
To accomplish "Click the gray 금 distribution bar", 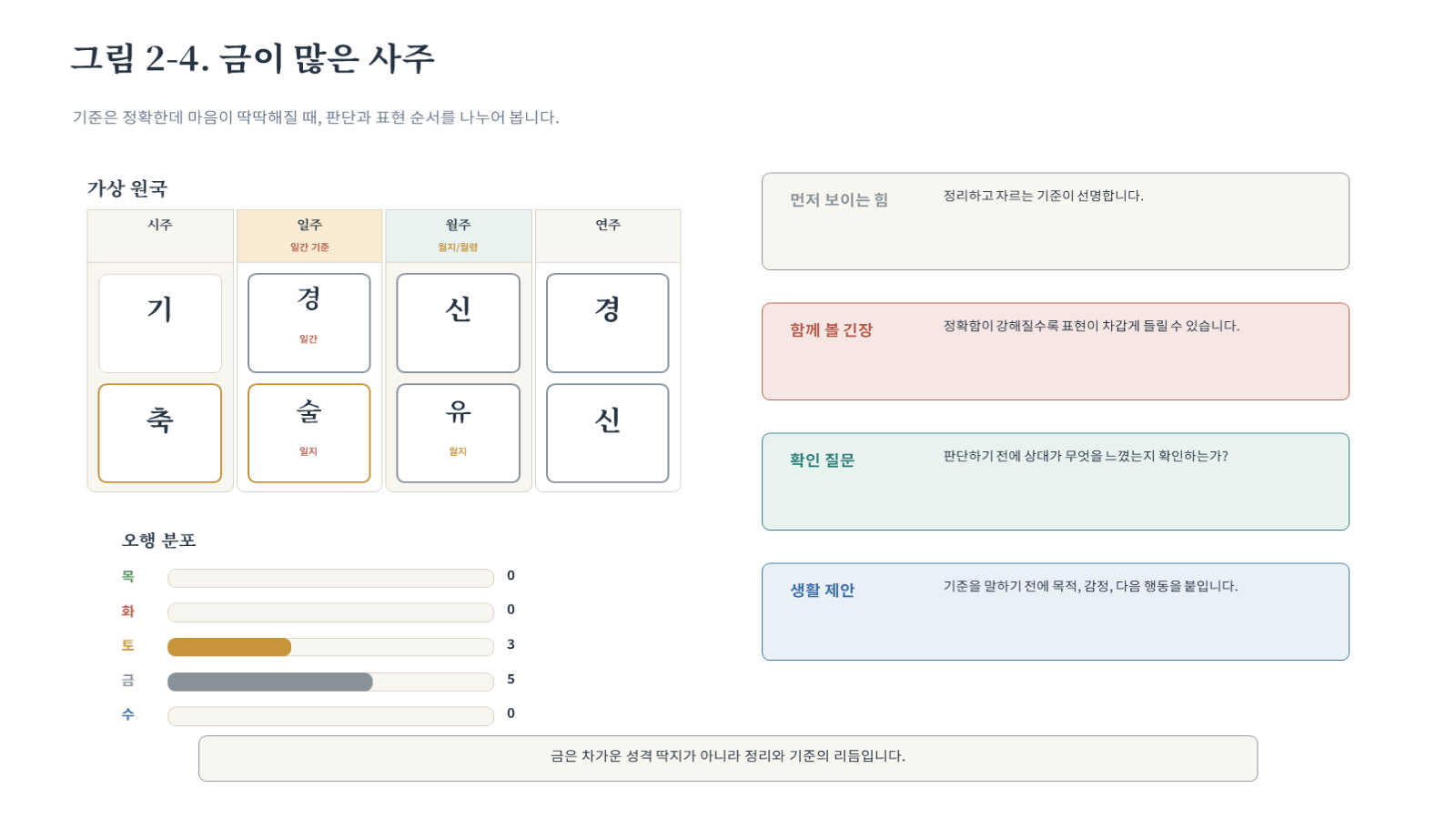I will click(x=270, y=682).
